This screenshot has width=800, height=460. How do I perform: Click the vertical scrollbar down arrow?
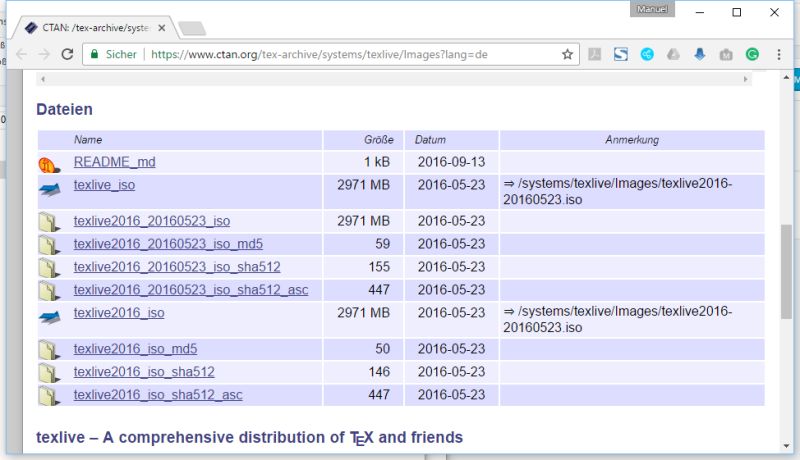click(x=786, y=446)
